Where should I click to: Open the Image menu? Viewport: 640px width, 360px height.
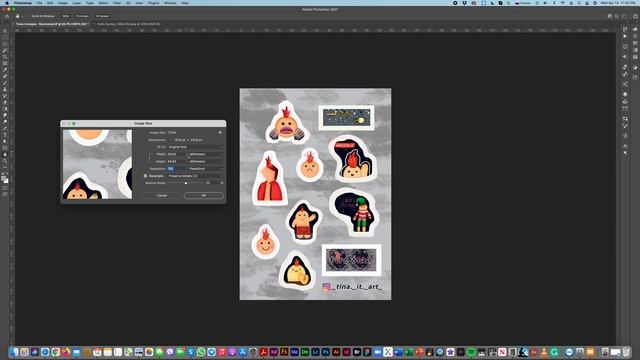62,3
